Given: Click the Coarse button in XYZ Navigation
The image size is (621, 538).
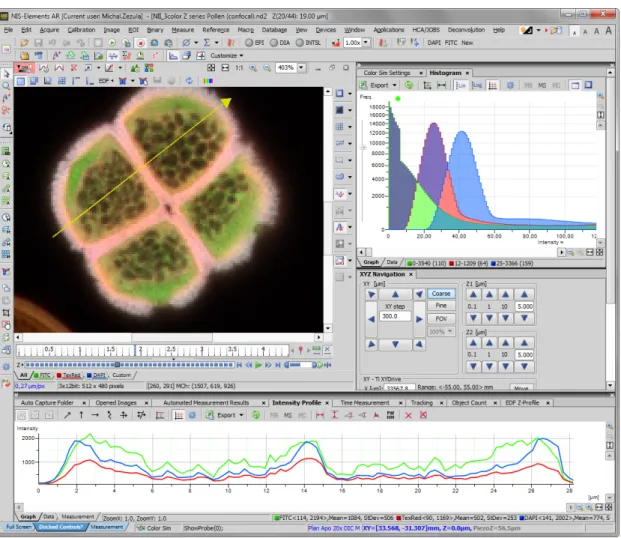Looking at the screenshot, I should [441, 294].
